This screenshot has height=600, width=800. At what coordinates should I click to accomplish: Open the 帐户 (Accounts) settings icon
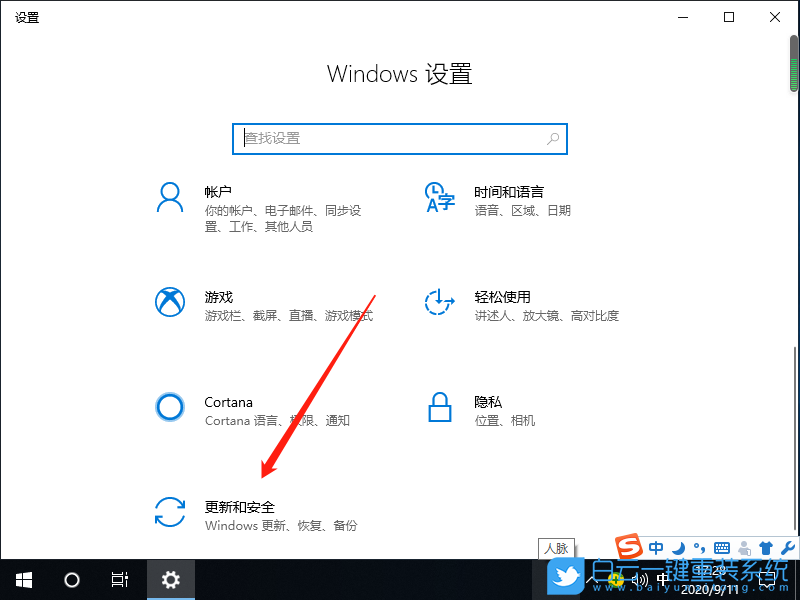(170, 198)
